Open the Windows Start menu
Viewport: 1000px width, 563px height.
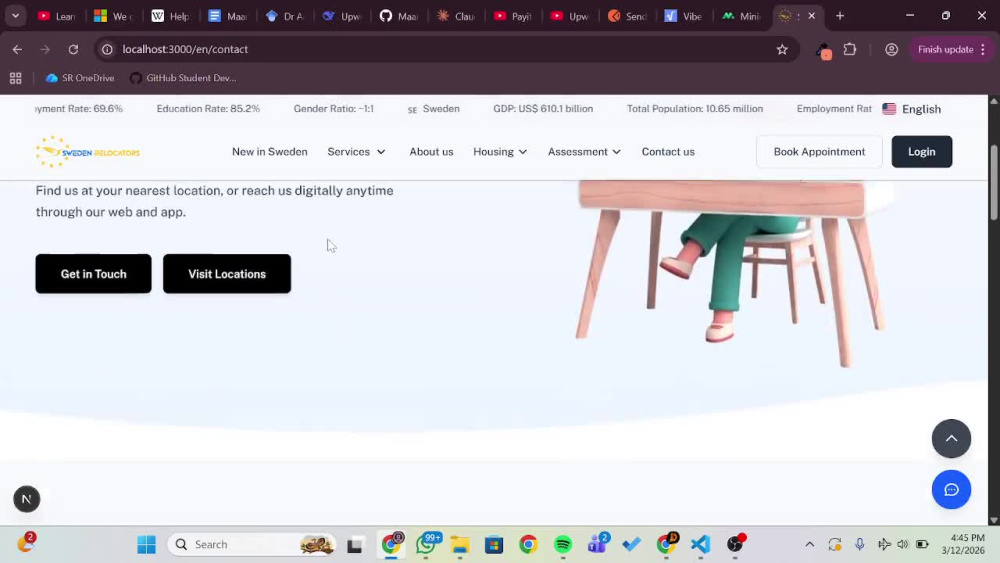point(147,545)
